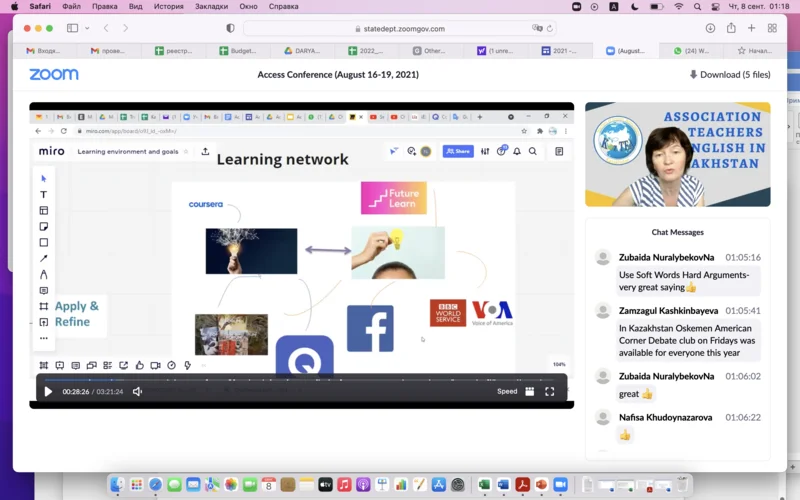Expand Safari sidebar dropdown chevron
Image resolution: width=800 pixels, height=500 pixels.
point(87,28)
